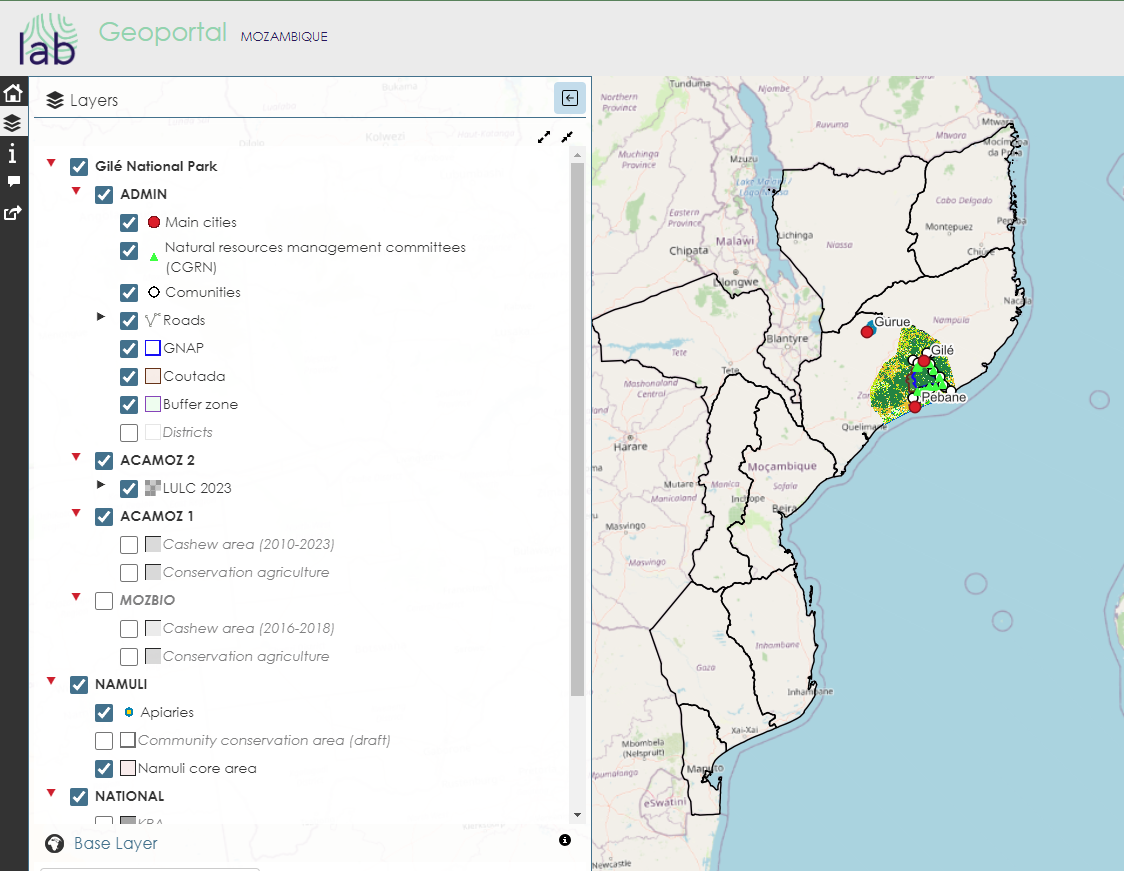Open the Information icon in the sidebar
This screenshot has width=1124, height=871.
click(x=13, y=154)
